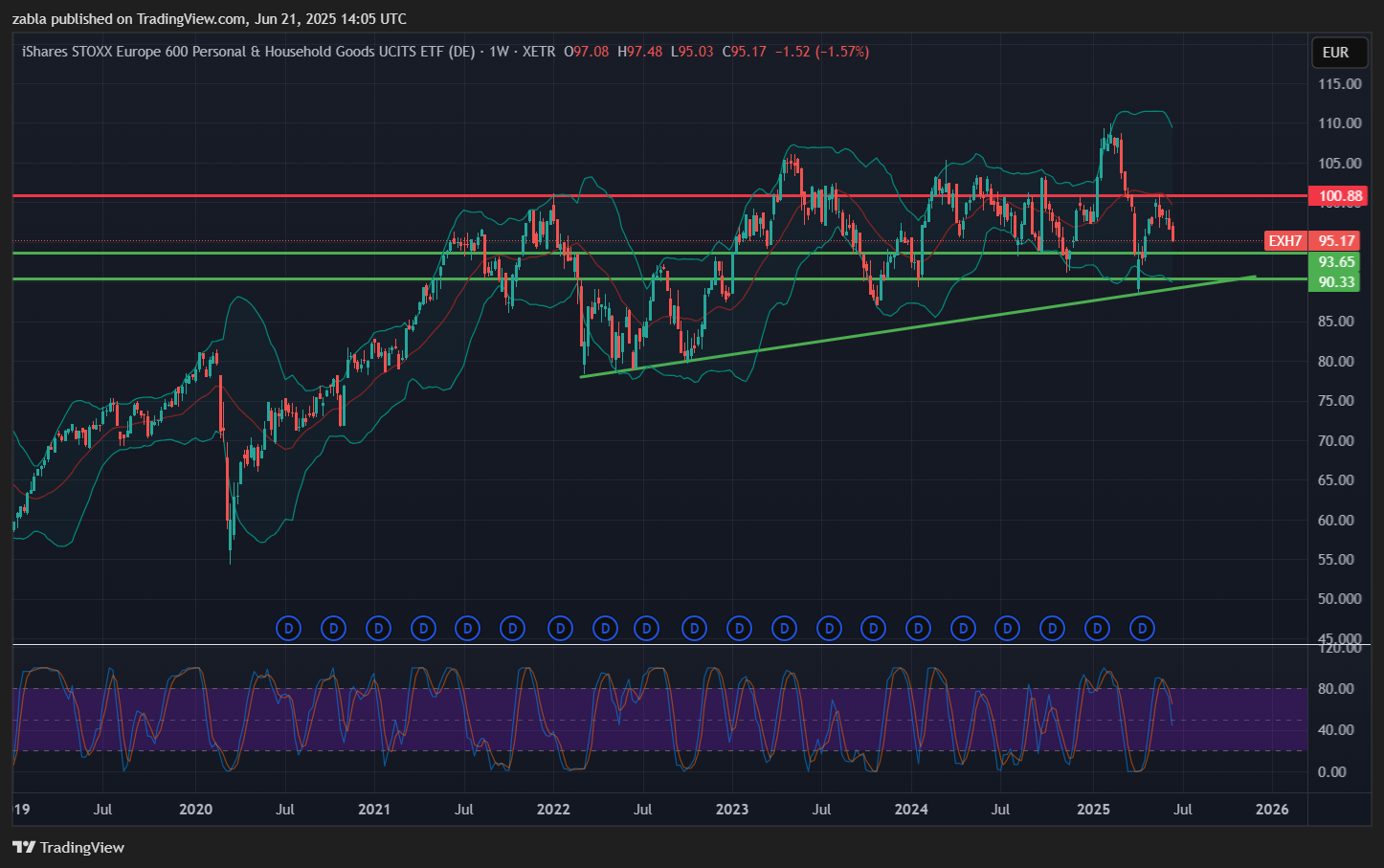The image size is (1384, 868).
Task: Click the rightmost dividend D marker
Action: coord(1142,629)
